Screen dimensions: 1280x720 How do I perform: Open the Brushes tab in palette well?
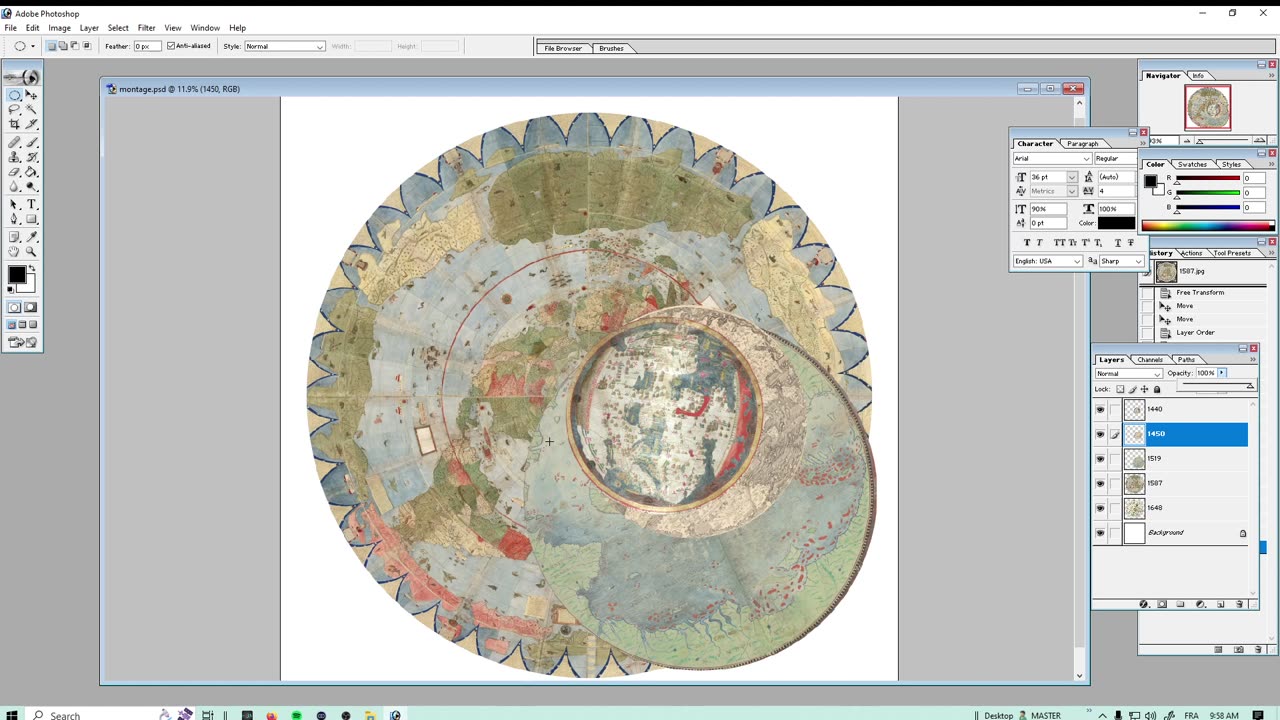pos(611,48)
